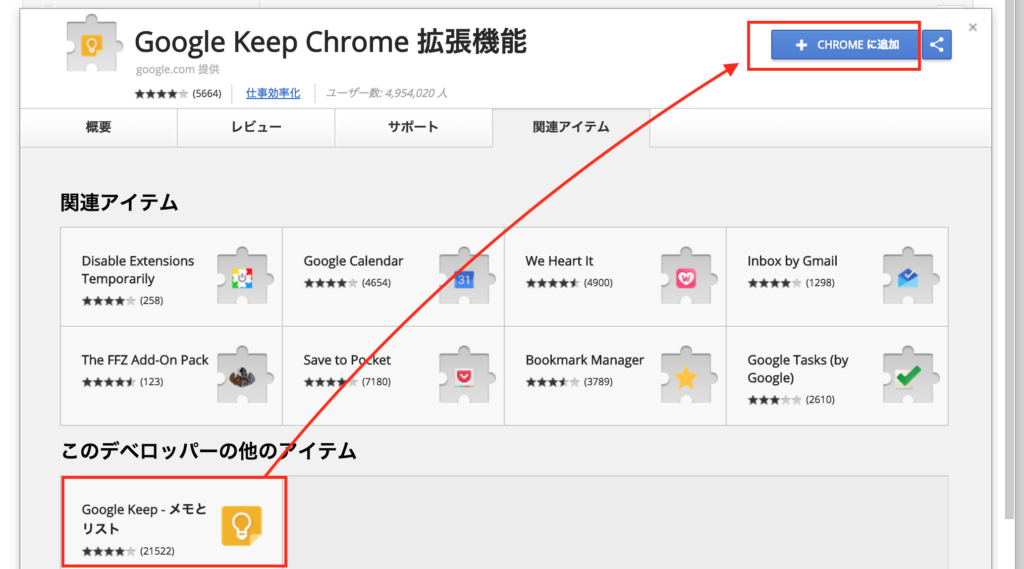Image resolution: width=1024 pixels, height=569 pixels.
Task: Click the FFZ Add-On Pack rating (123)
Action: [x=122, y=382]
